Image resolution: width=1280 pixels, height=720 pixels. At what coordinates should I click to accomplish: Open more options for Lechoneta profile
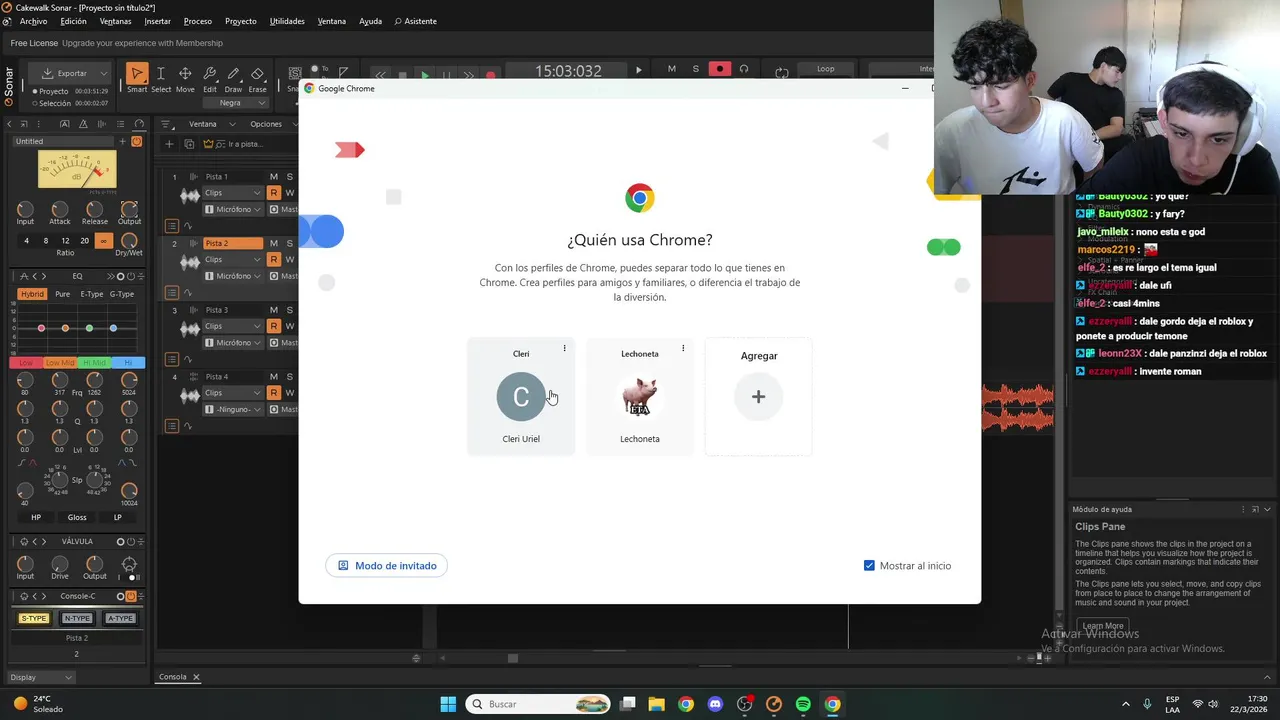683,349
